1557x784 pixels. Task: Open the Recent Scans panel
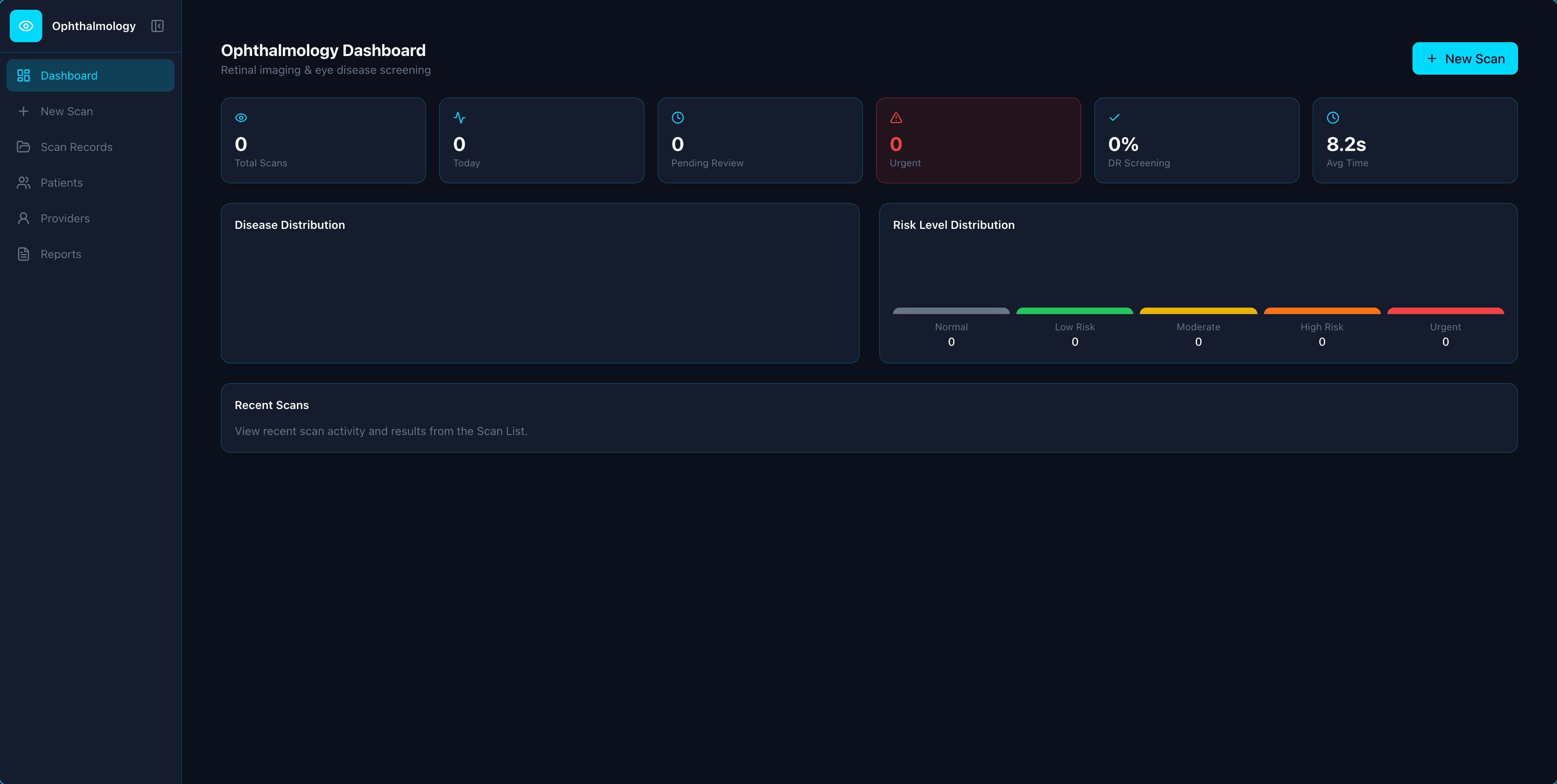pyautogui.click(x=869, y=418)
